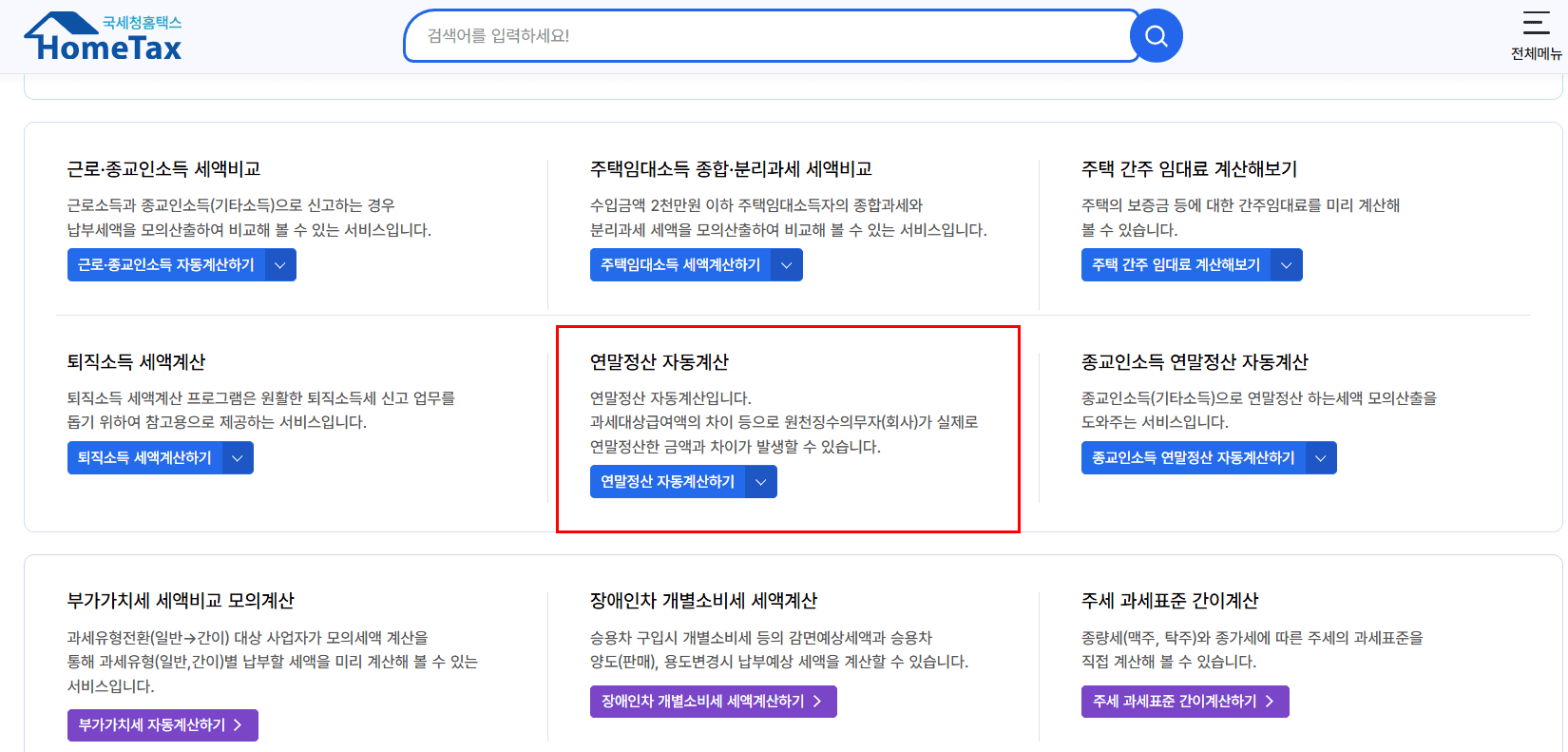Click heading 장애인차 개별소비세 세액계산
The image size is (1568, 752).
pos(703,601)
